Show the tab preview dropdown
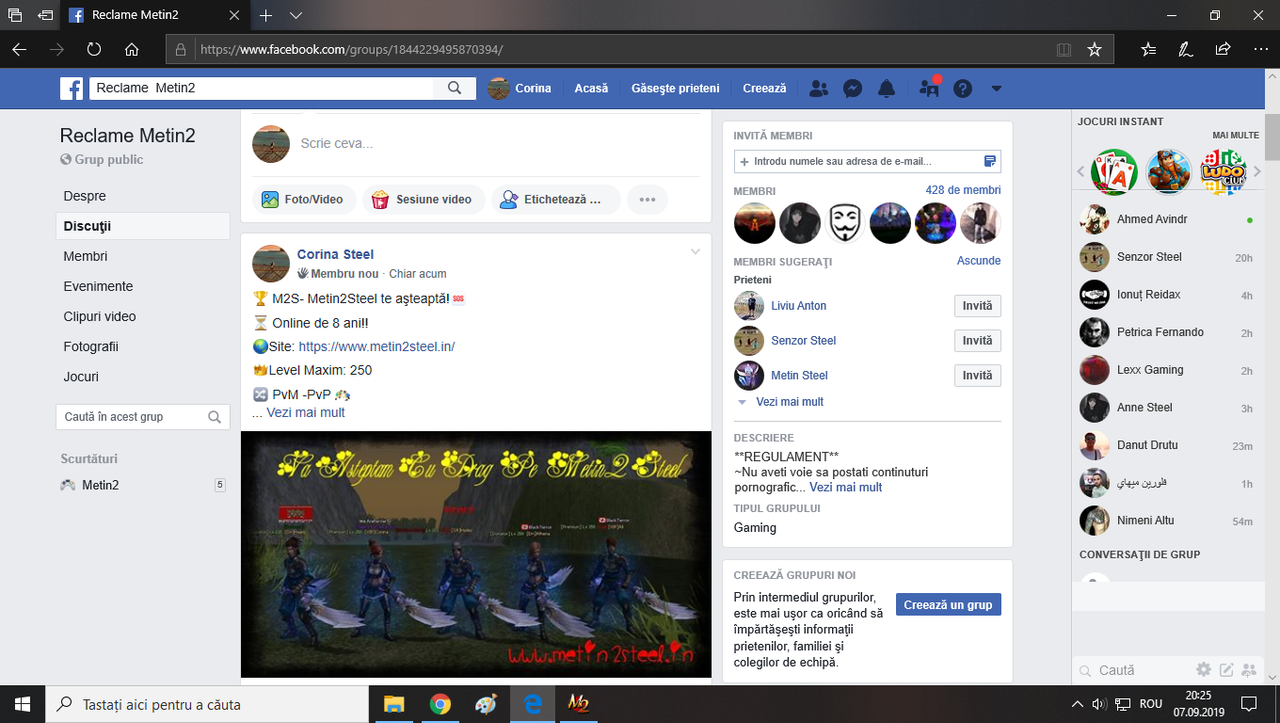The height and width of the screenshot is (723, 1280). [296, 16]
